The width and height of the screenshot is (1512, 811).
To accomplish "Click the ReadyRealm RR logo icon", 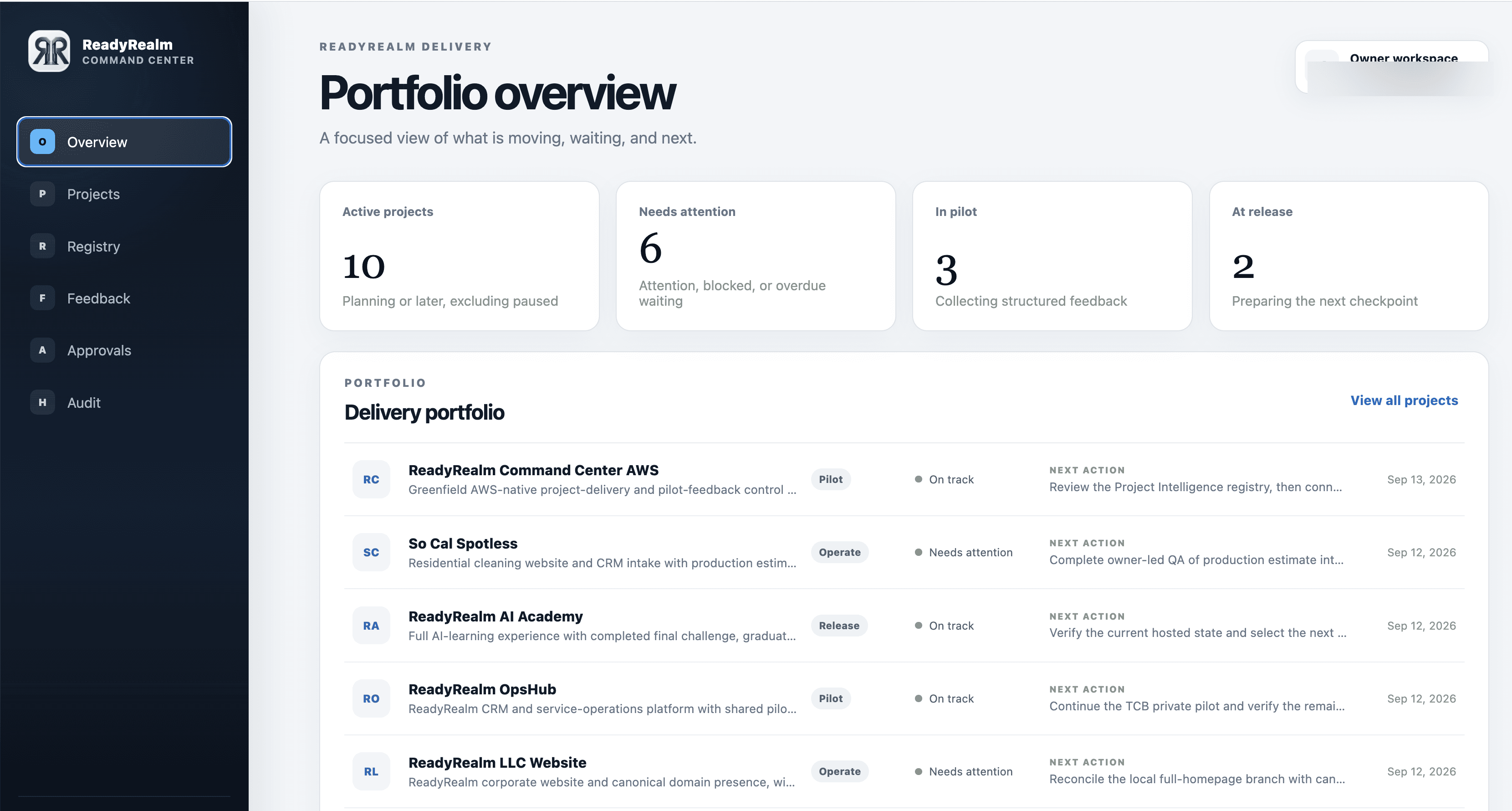I will 49,51.
